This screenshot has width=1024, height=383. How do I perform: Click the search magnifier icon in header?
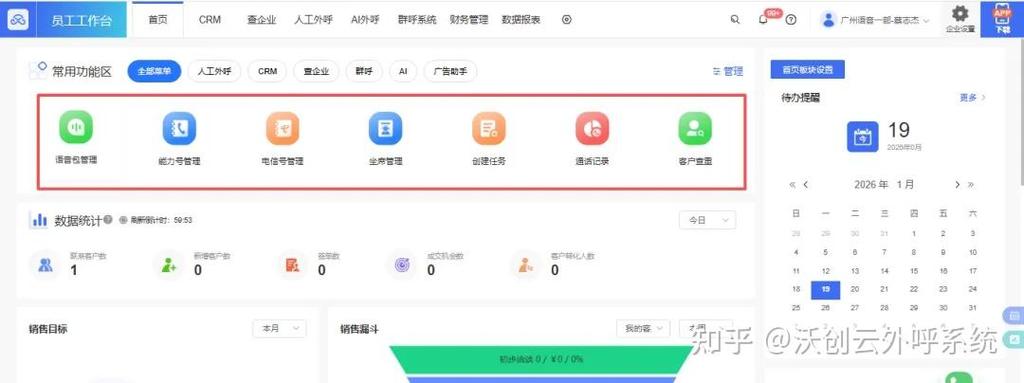[735, 20]
